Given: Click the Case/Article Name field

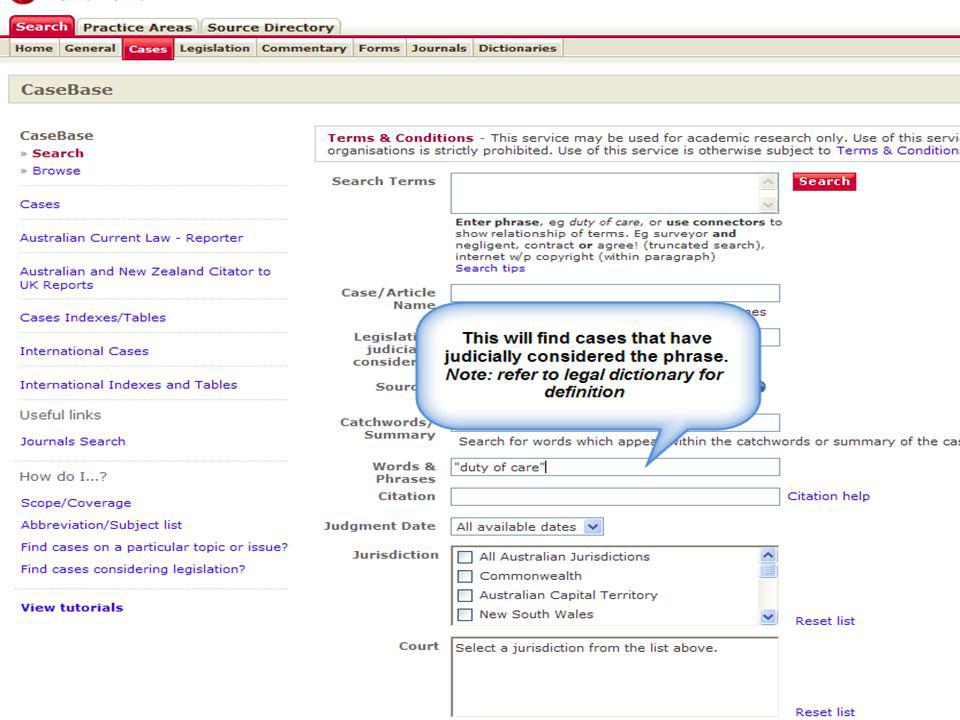Looking at the screenshot, I should [615, 293].
